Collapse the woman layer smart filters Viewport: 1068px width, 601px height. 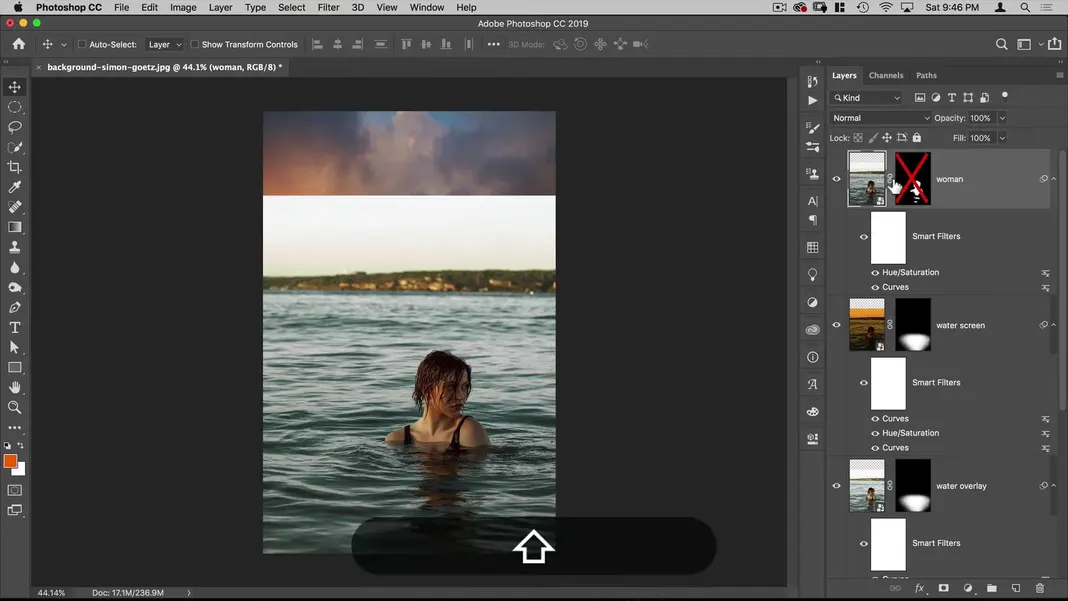(x=1054, y=179)
